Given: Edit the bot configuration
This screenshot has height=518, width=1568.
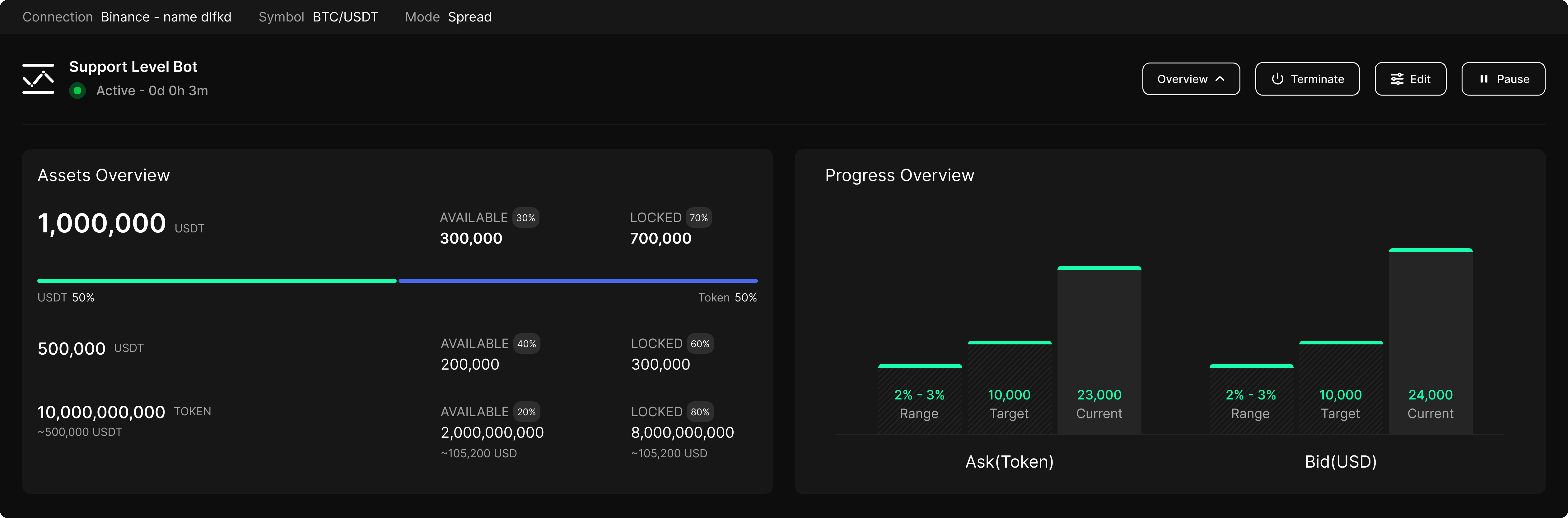Looking at the screenshot, I should (1410, 78).
